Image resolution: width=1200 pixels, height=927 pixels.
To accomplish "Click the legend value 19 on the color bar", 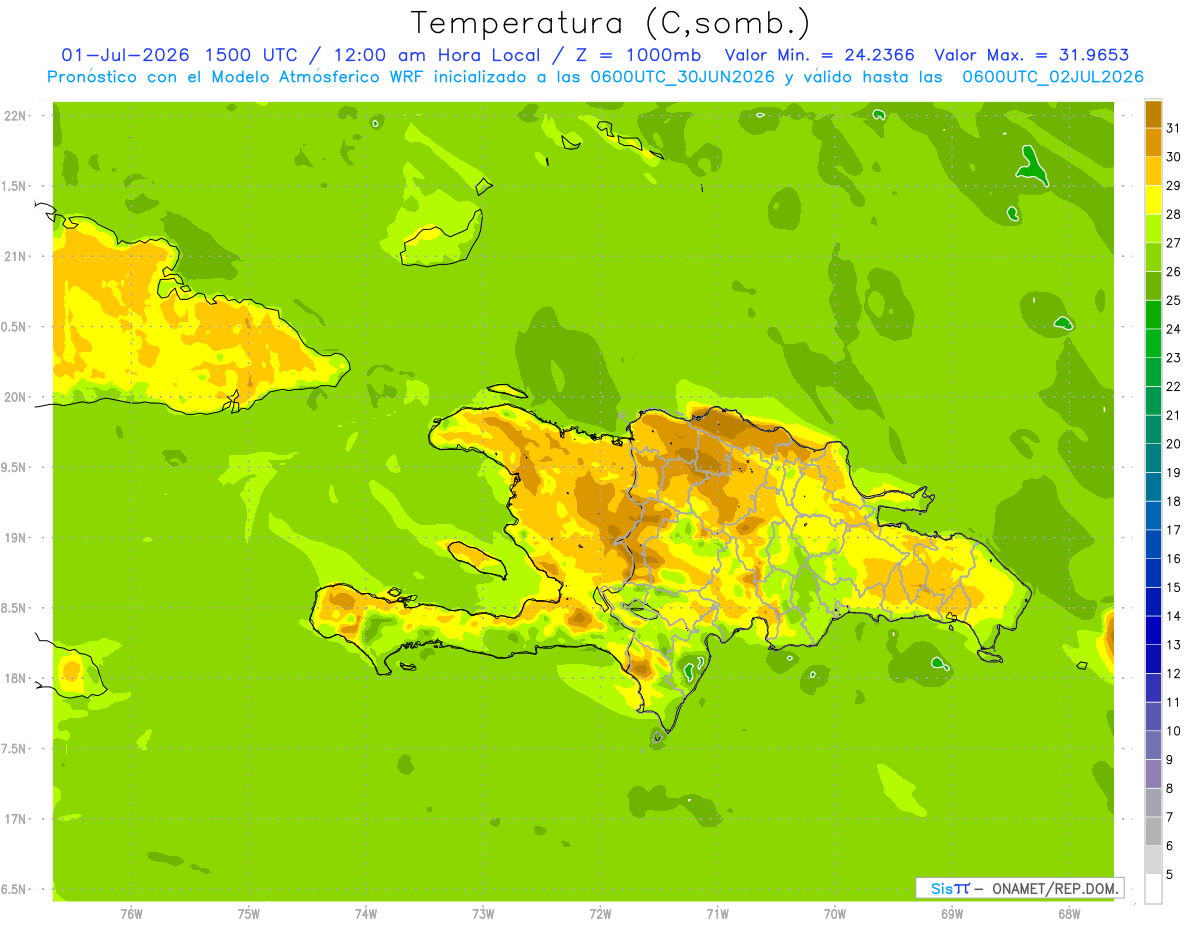I will point(1174,472).
